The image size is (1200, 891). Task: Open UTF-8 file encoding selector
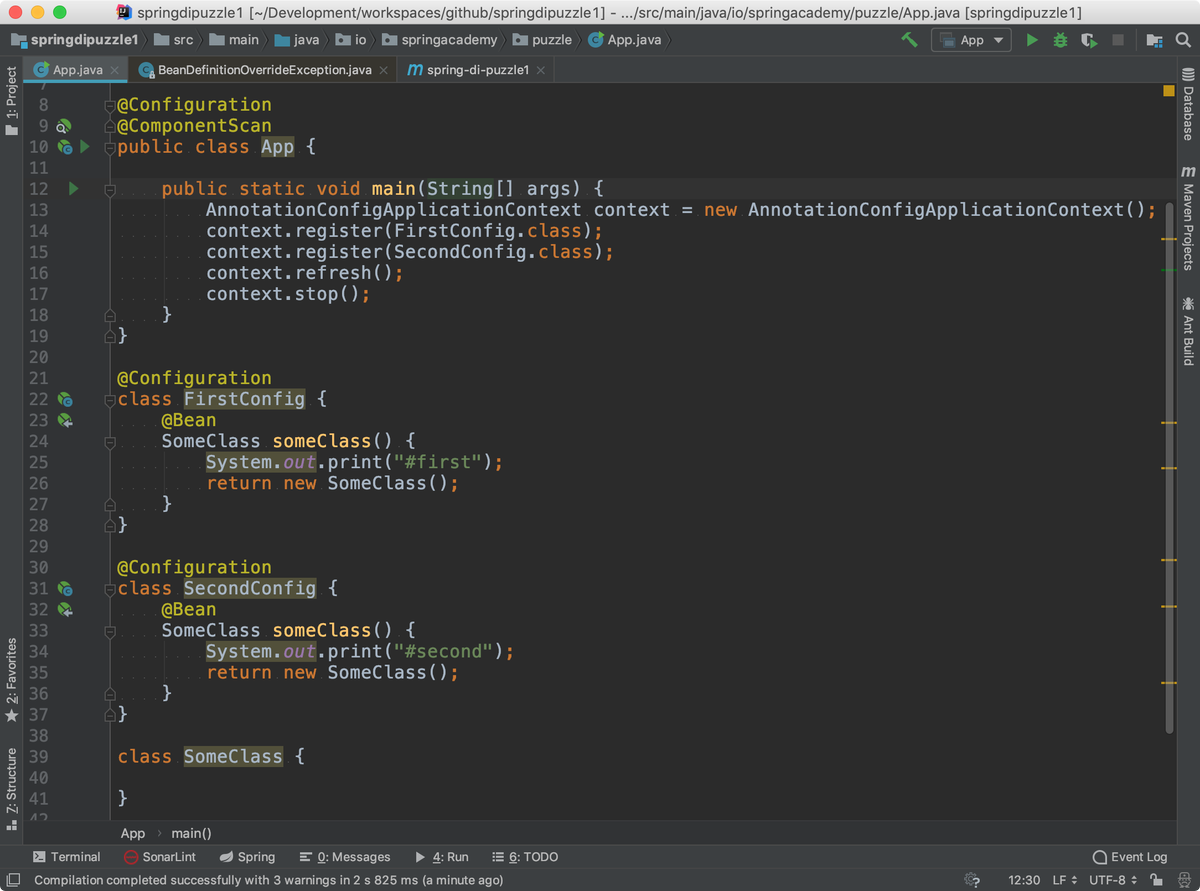tap(1113, 880)
